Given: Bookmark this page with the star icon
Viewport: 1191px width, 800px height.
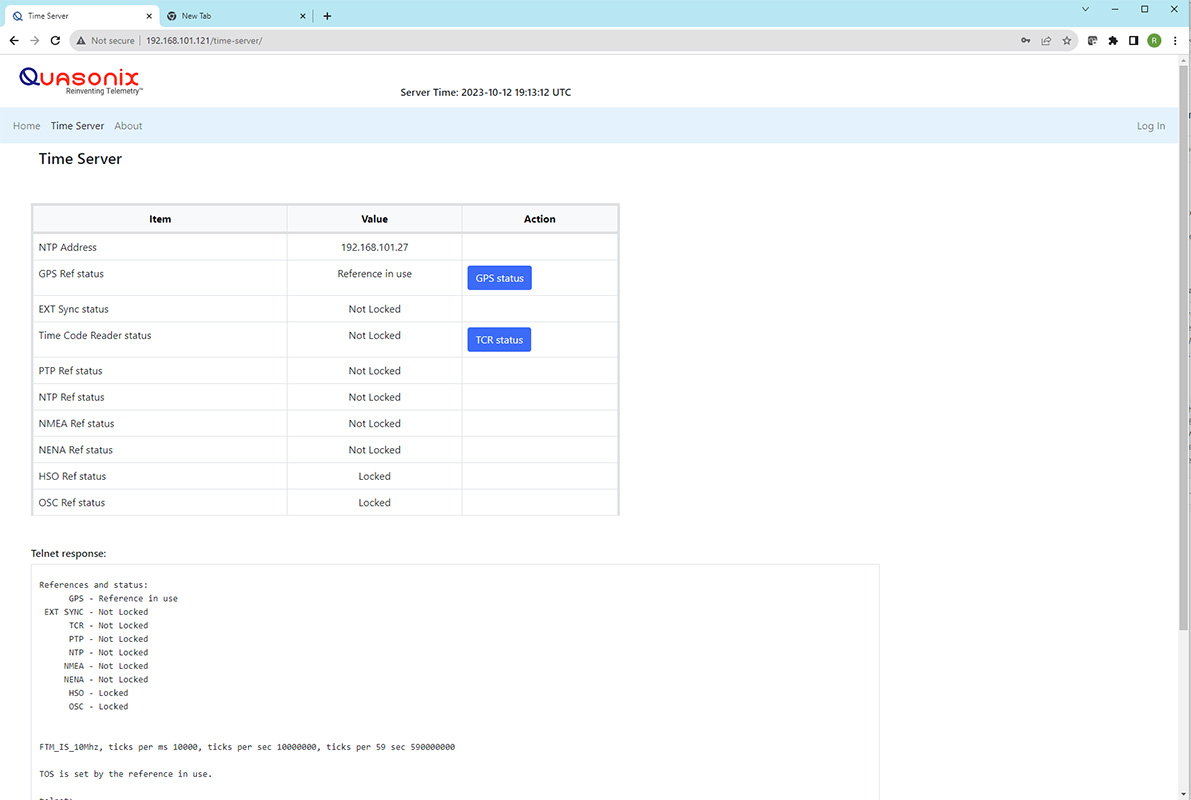Looking at the screenshot, I should pos(1067,41).
